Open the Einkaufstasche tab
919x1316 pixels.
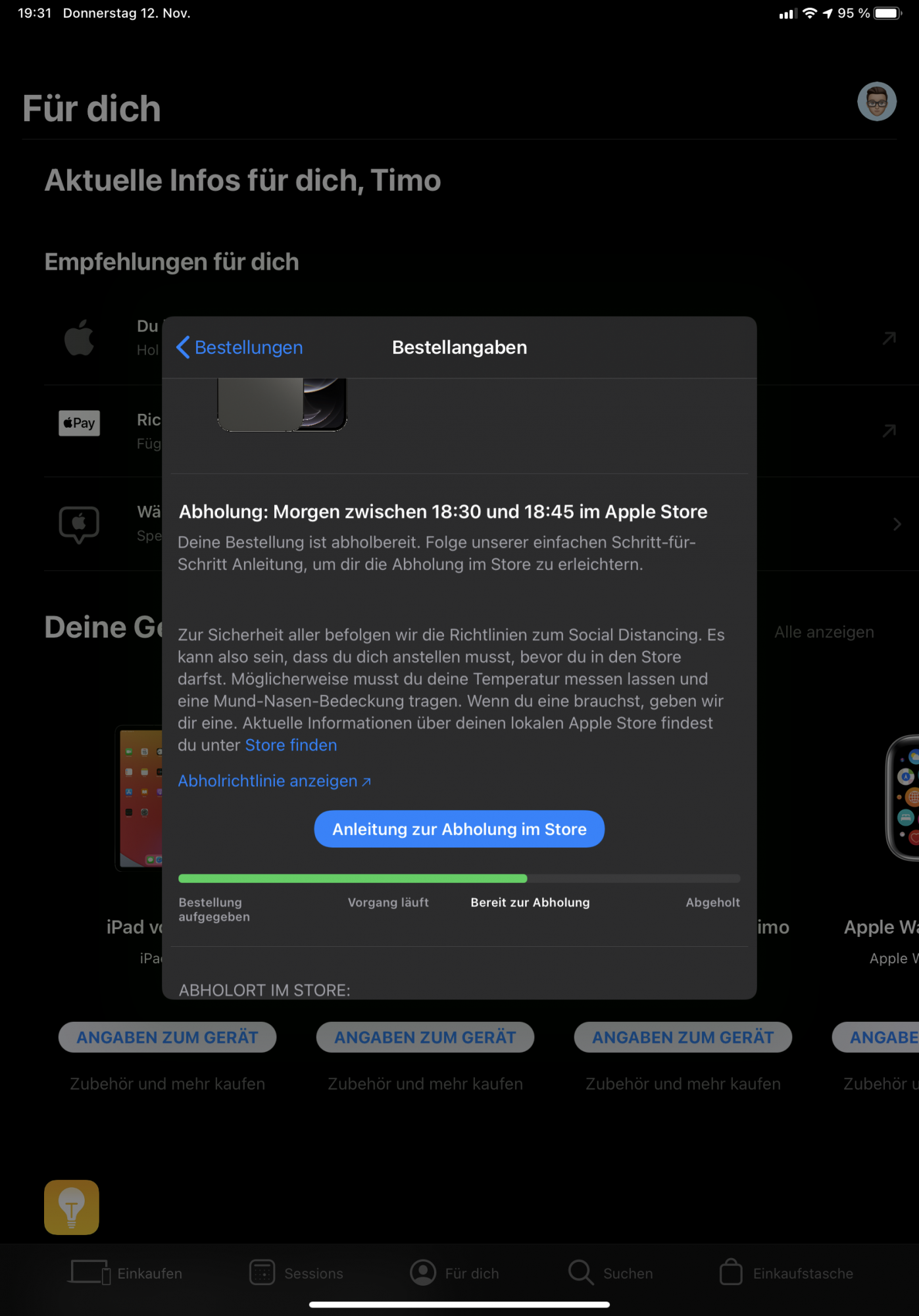click(786, 1273)
